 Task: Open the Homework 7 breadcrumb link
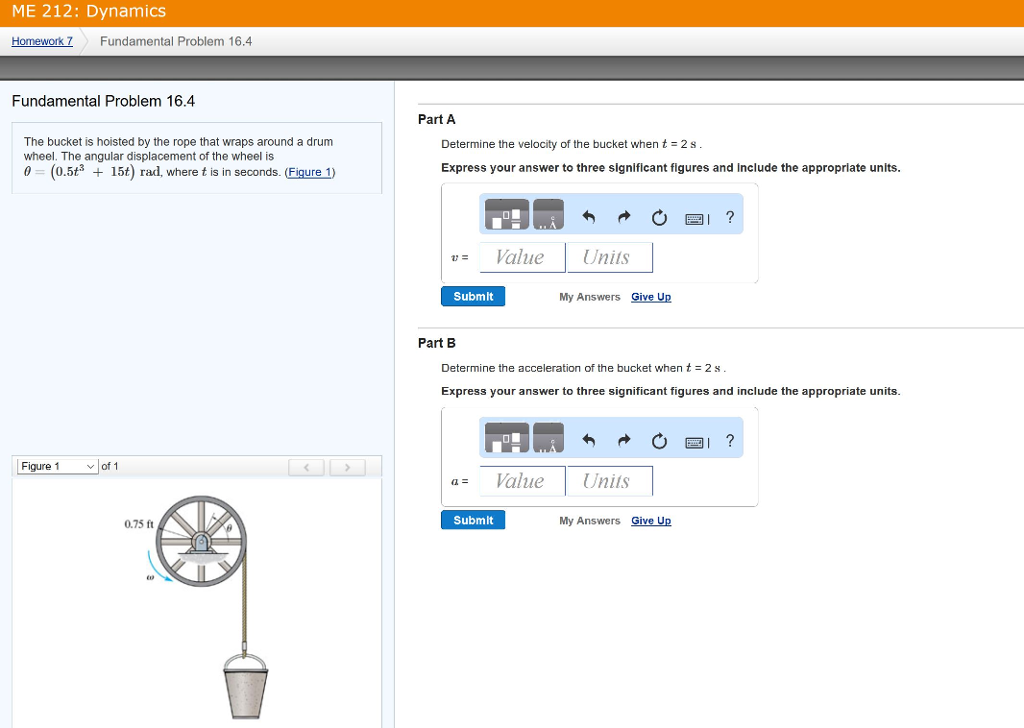point(42,41)
